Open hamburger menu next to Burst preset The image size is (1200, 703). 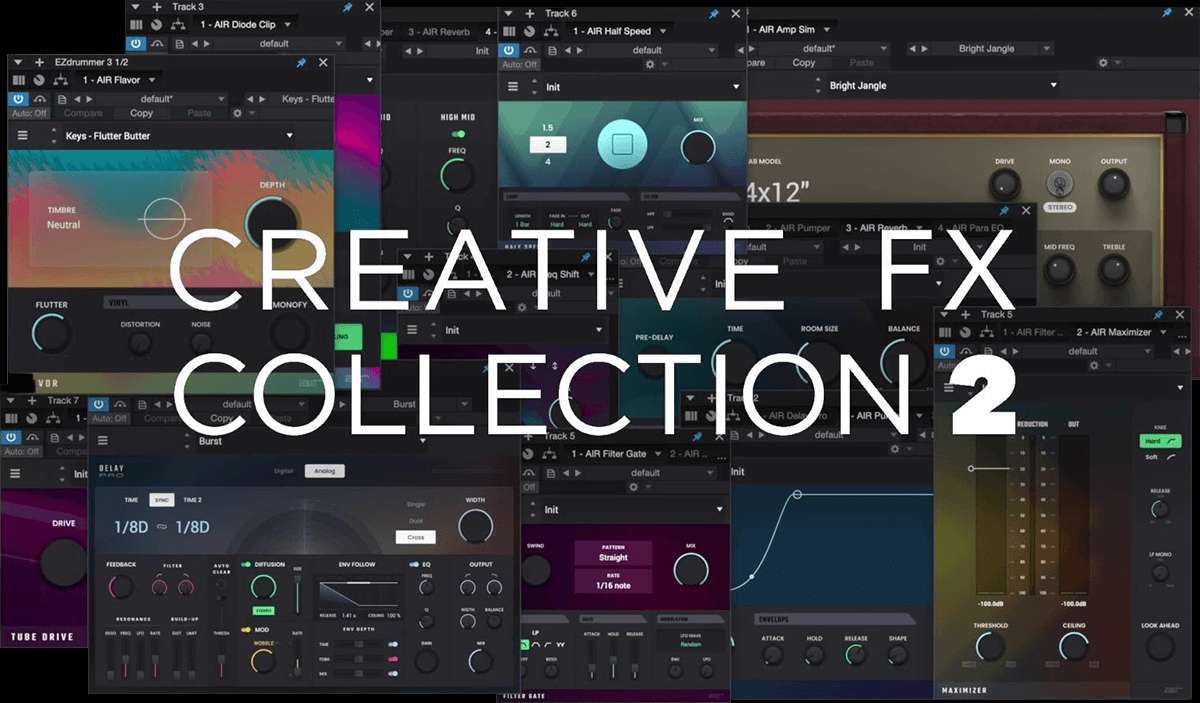[x=102, y=440]
